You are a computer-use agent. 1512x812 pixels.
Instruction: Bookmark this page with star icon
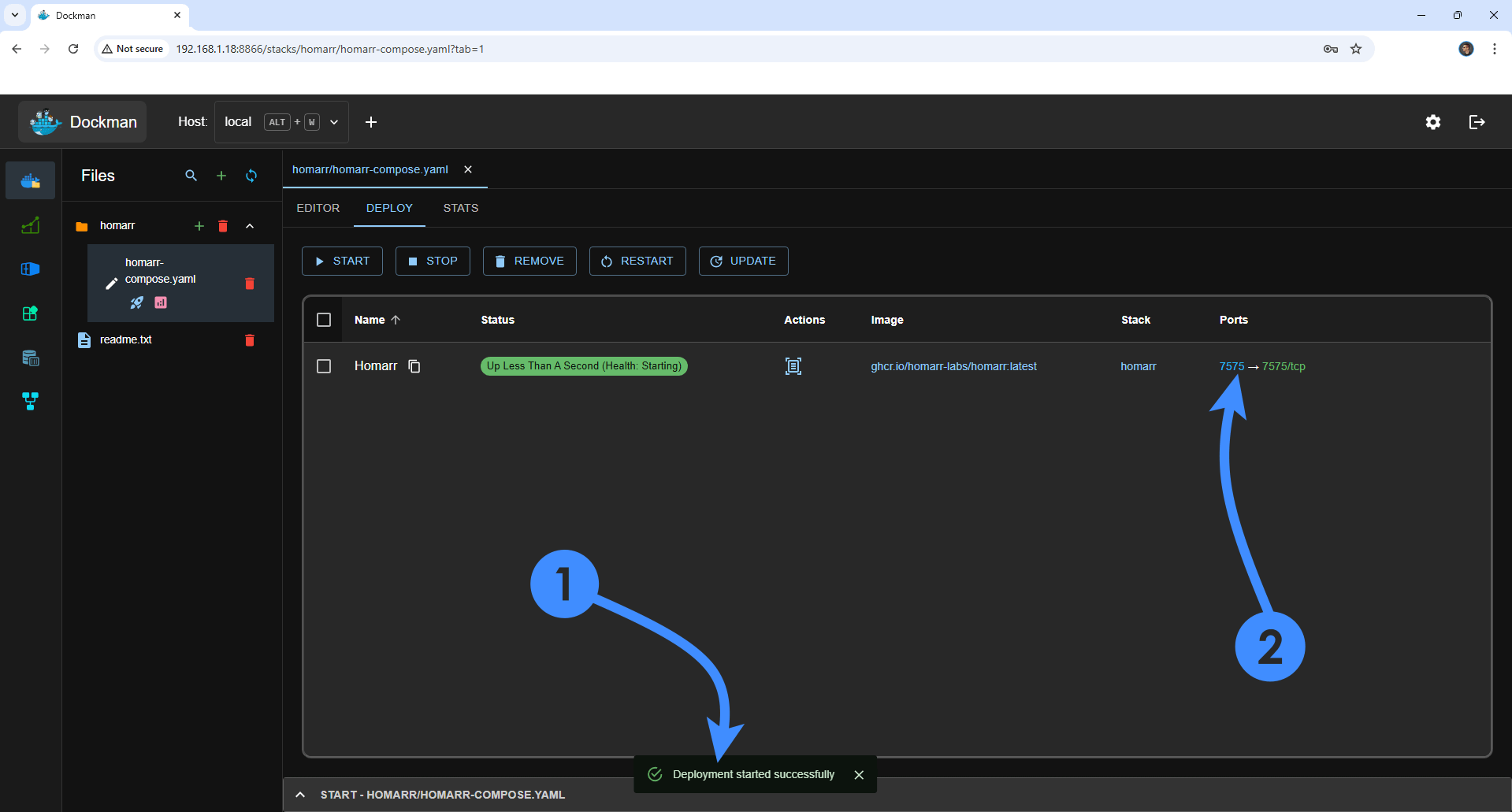click(x=1356, y=49)
